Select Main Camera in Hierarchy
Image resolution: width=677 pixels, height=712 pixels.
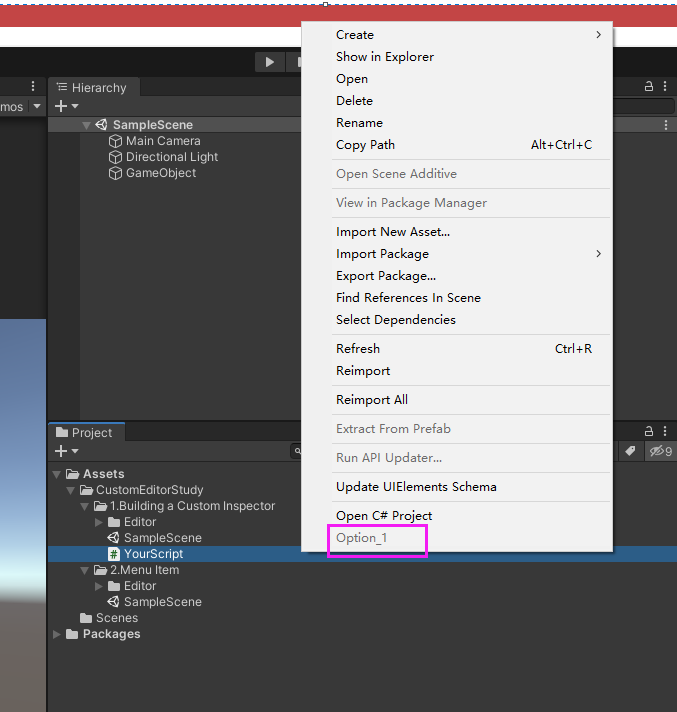(163, 141)
